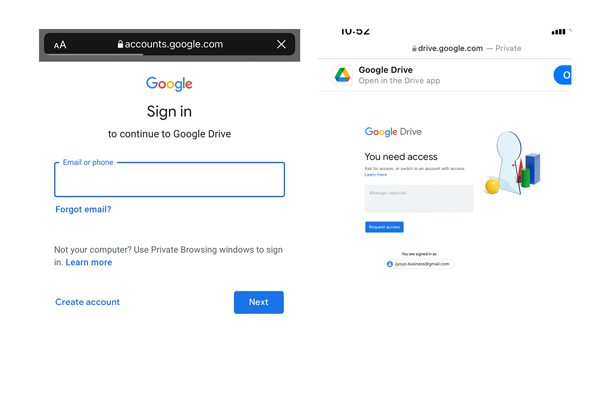Screen dimensions: 600x400
Task: Click Learn more about Private Browsing
Action: pyautogui.click(x=89, y=263)
